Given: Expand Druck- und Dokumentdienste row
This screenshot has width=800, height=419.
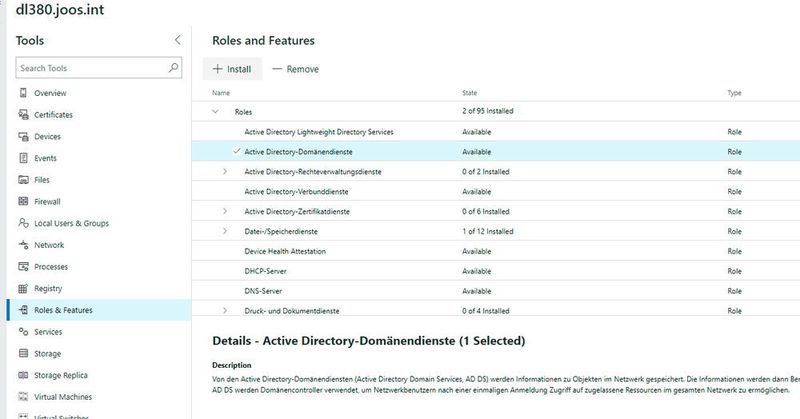Looking at the screenshot, I should pos(225,310).
